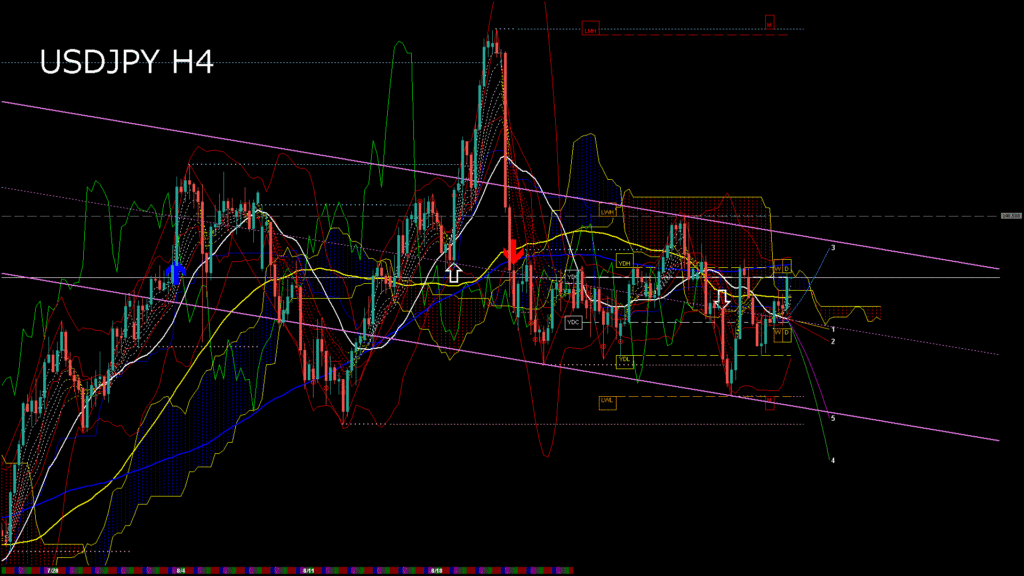
Task: Click the white outlined up arrow
Action: (x=453, y=272)
